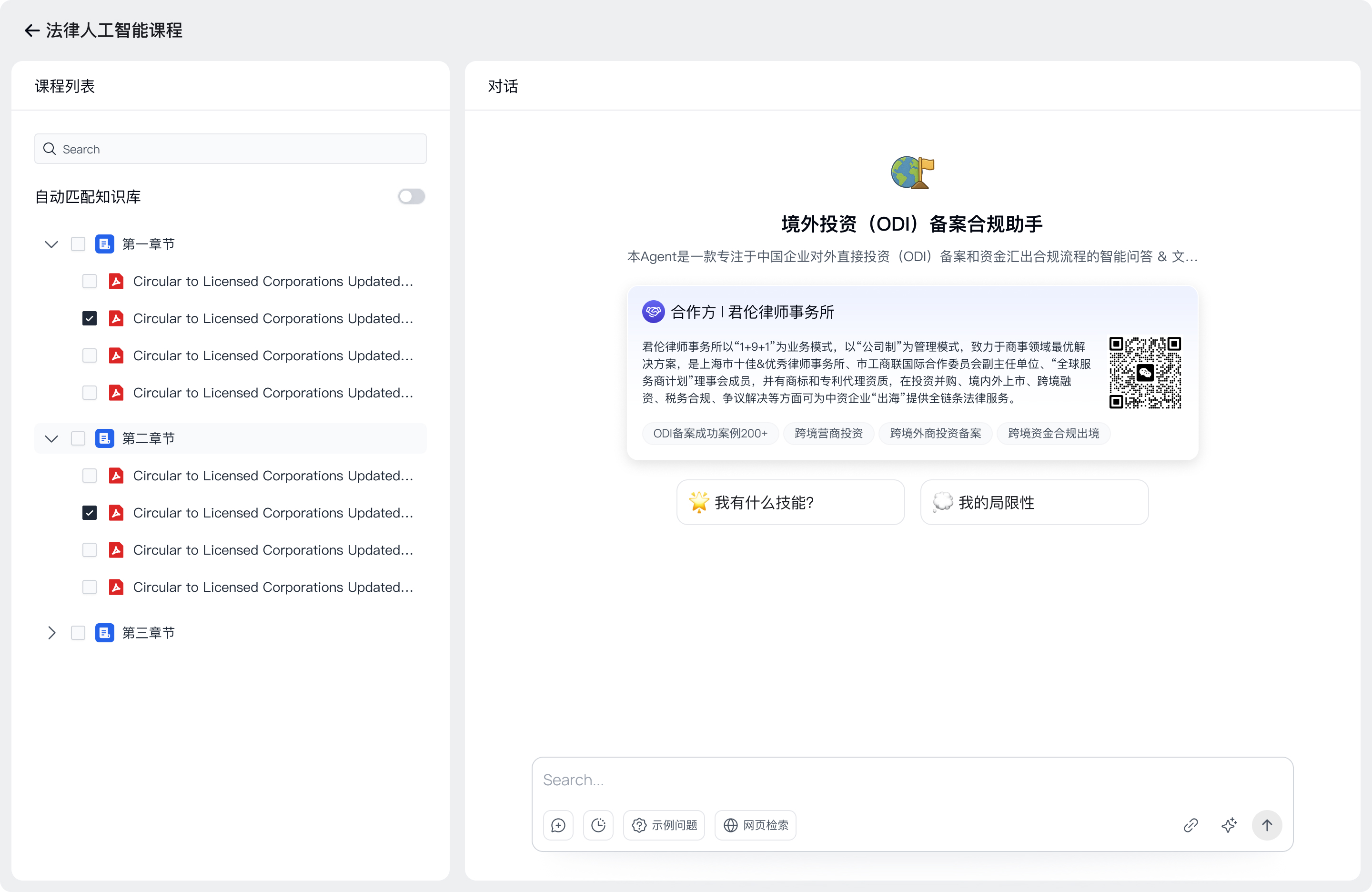
Task: Start a new chat with the speech-bubble plus icon
Action: coord(558,825)
